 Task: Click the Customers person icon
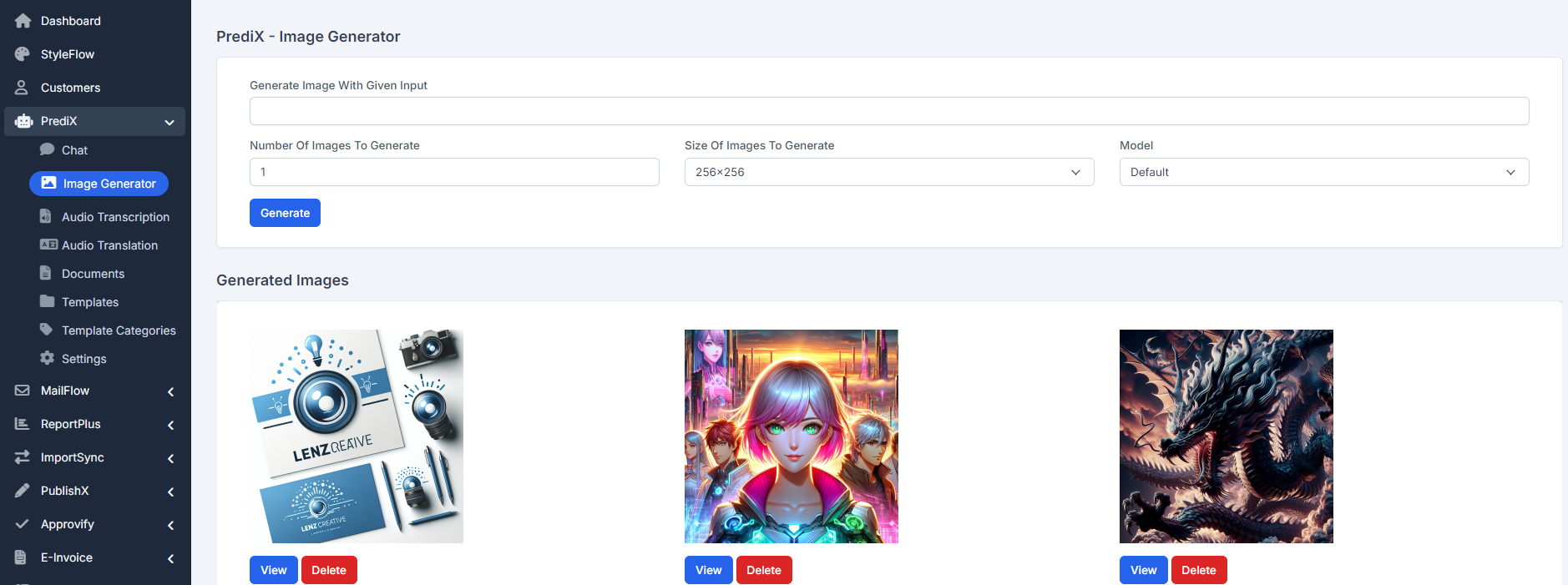pyautogui.click(x=23, y=88)
